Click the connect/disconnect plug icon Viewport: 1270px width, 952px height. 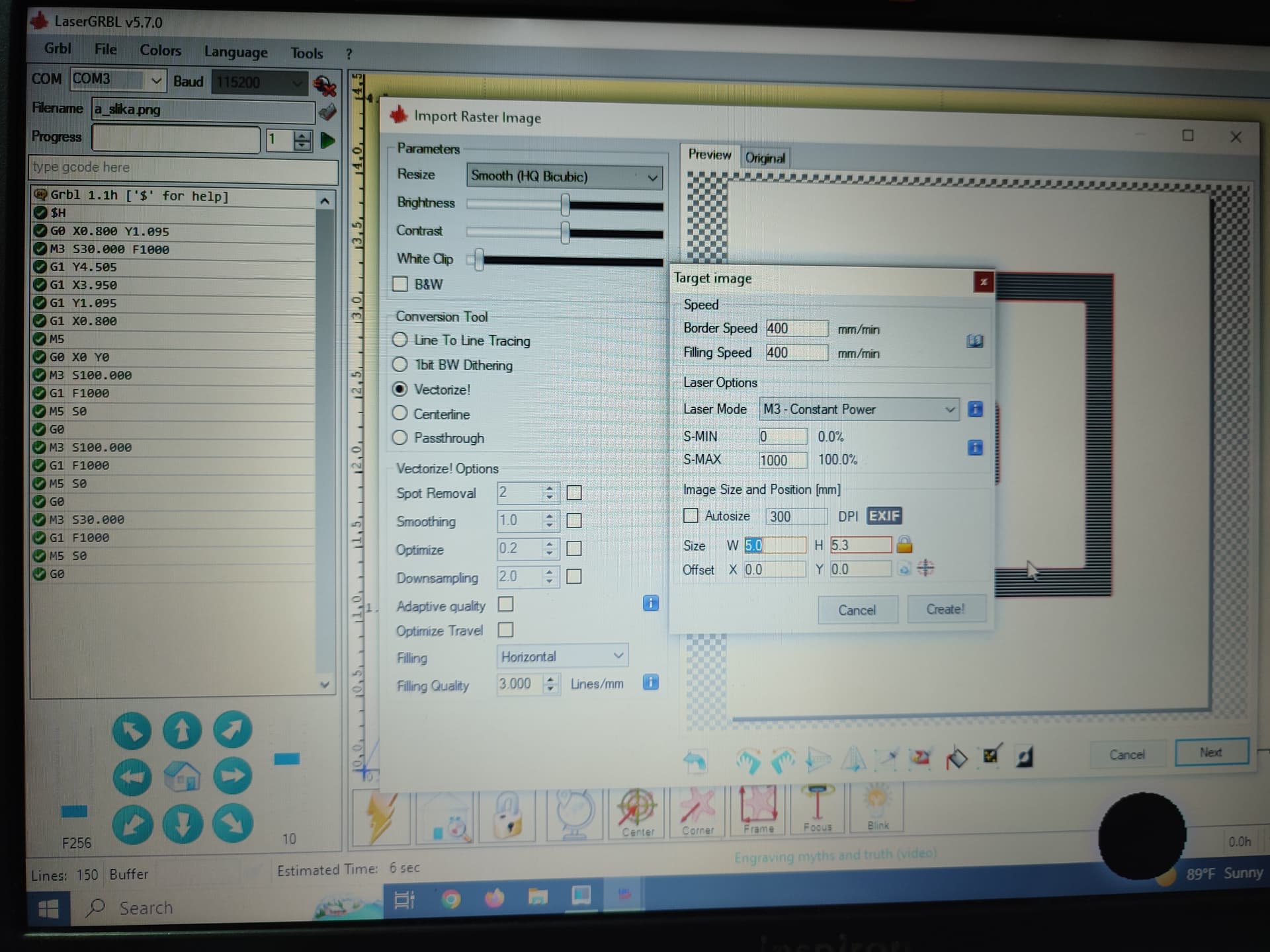325,85
